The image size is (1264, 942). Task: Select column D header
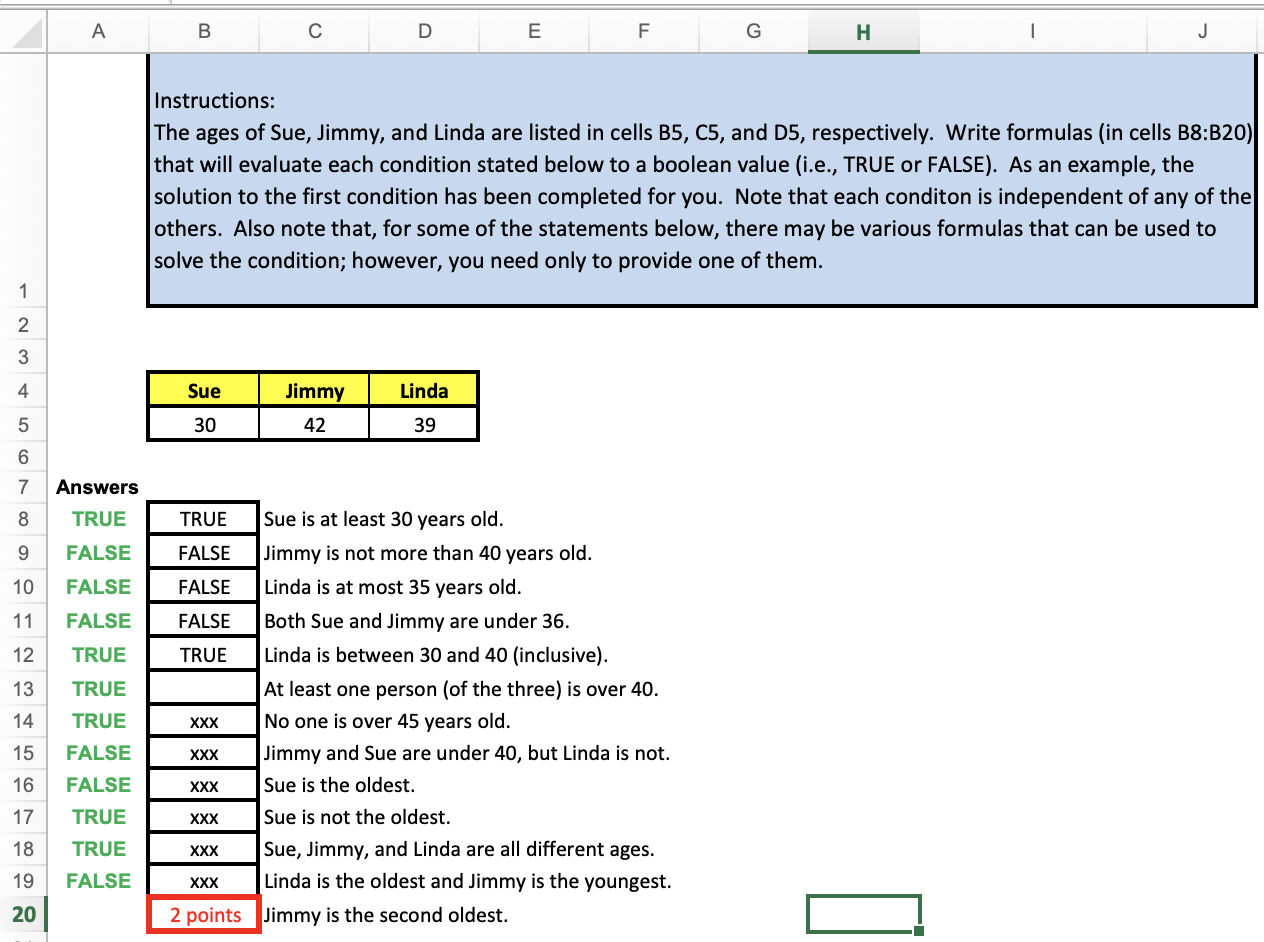[424, 31]
